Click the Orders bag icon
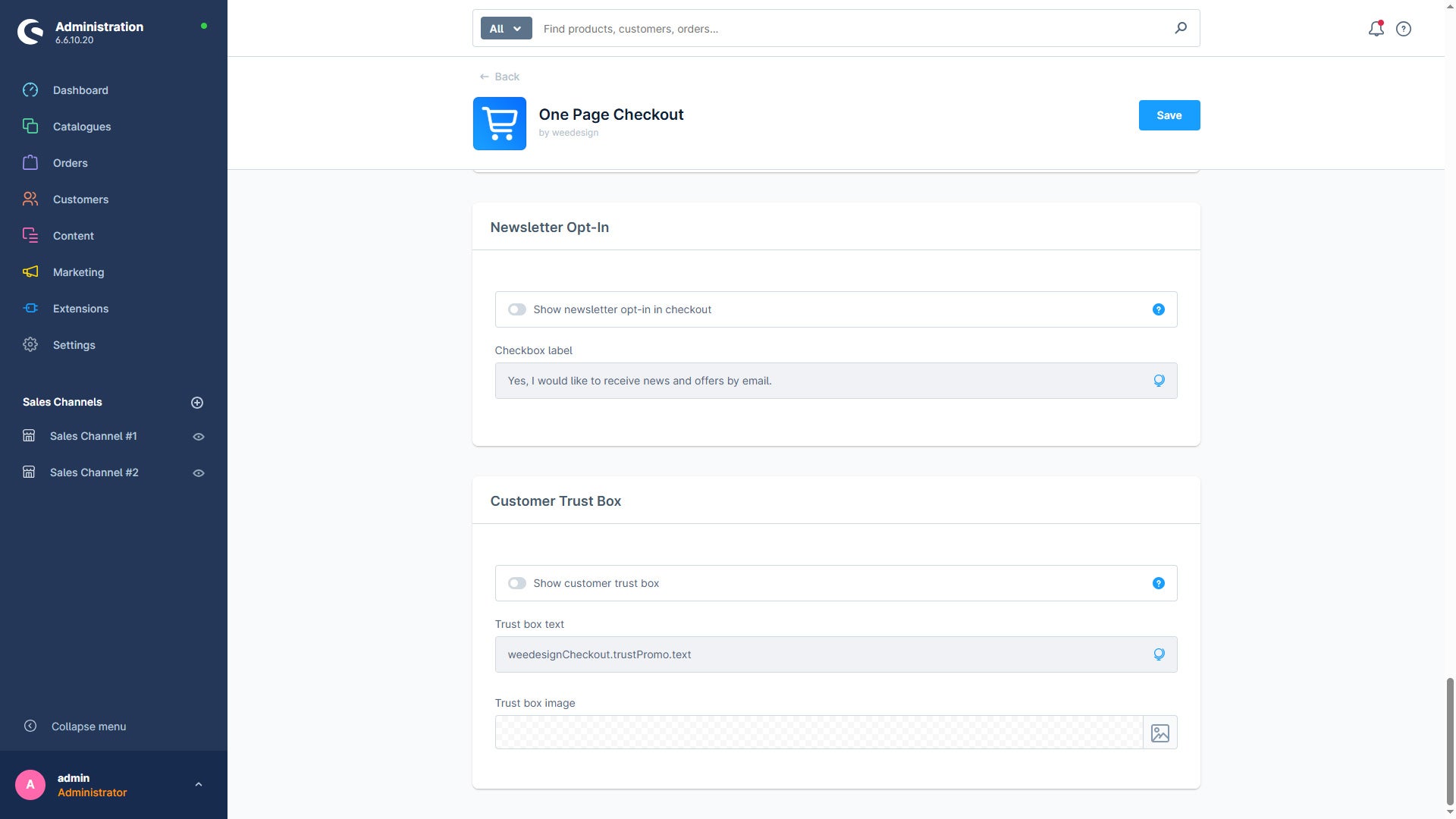 tap(30, 163)
